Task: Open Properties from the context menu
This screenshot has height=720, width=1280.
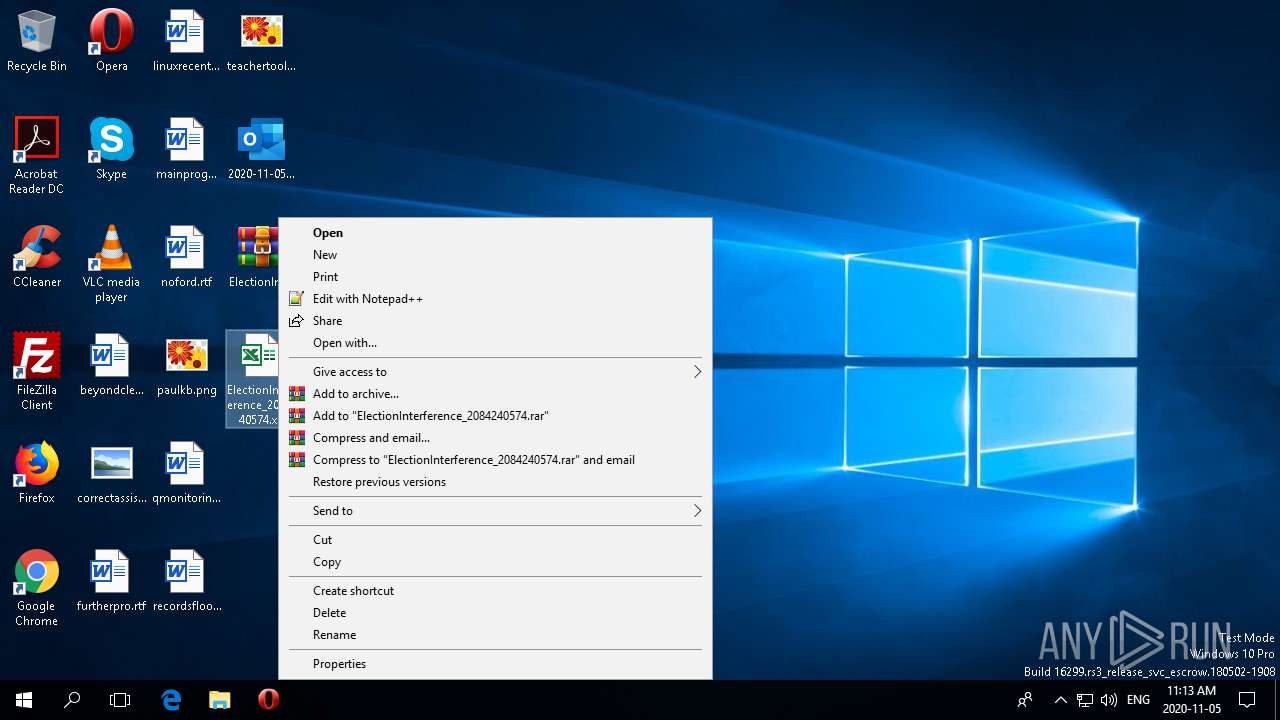Action: (x=495, y=664)
